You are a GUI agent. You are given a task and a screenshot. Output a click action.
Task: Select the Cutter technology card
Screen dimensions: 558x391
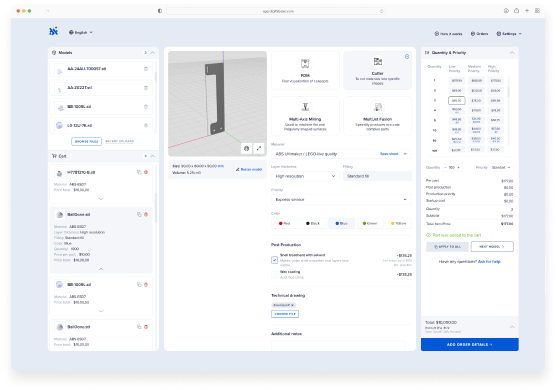click(378, 70)
